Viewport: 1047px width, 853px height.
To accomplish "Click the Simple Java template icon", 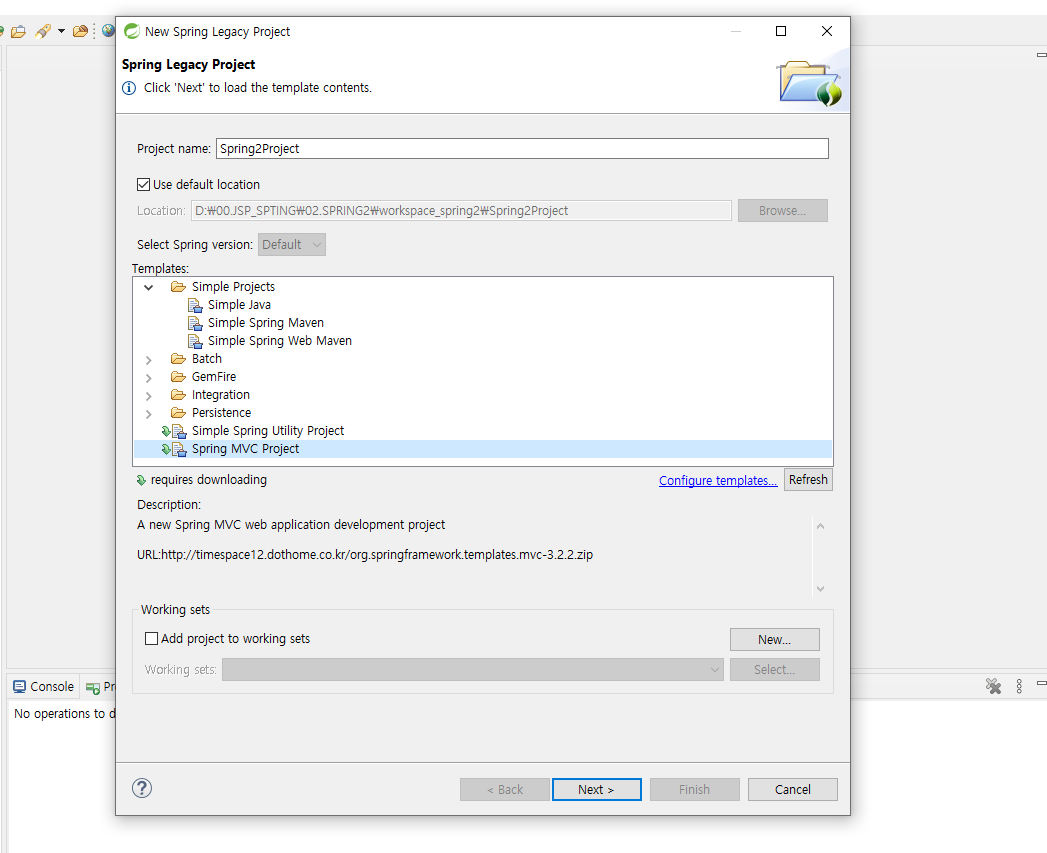I will tap(195, 305).
